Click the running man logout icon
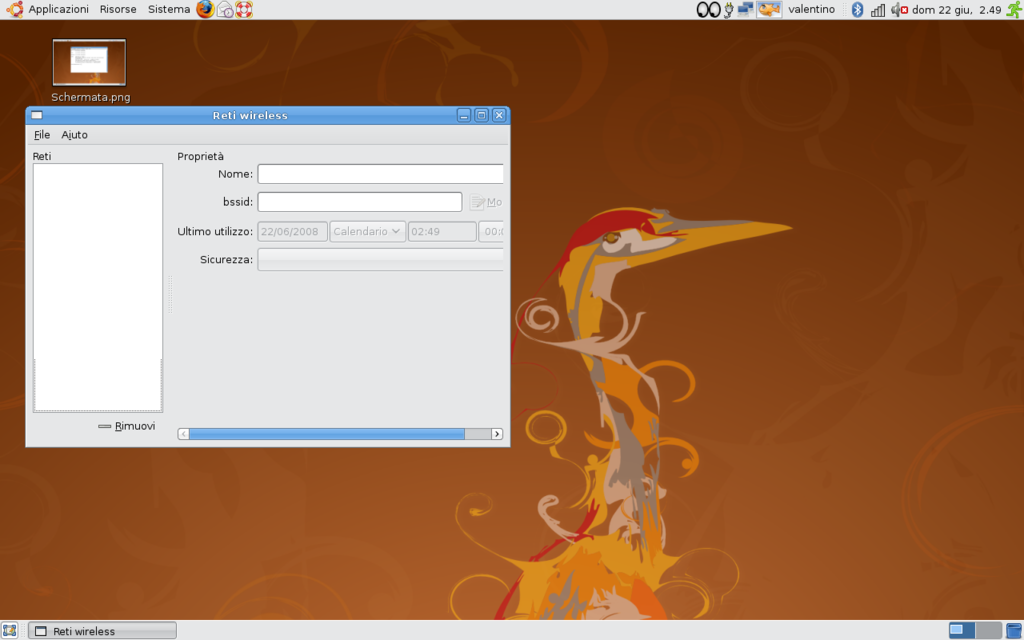The width and height of the screenshot is (1024, 640). click(1012, 10)
